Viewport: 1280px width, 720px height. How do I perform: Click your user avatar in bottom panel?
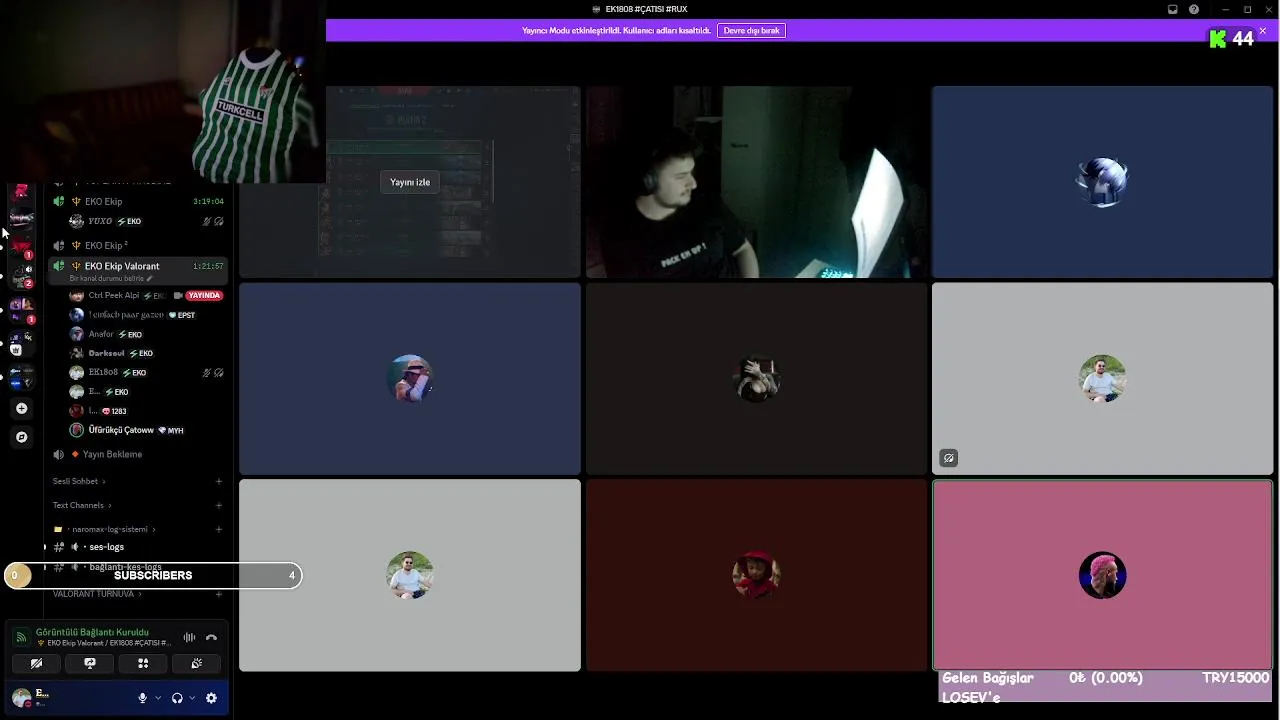pos(21,697)
